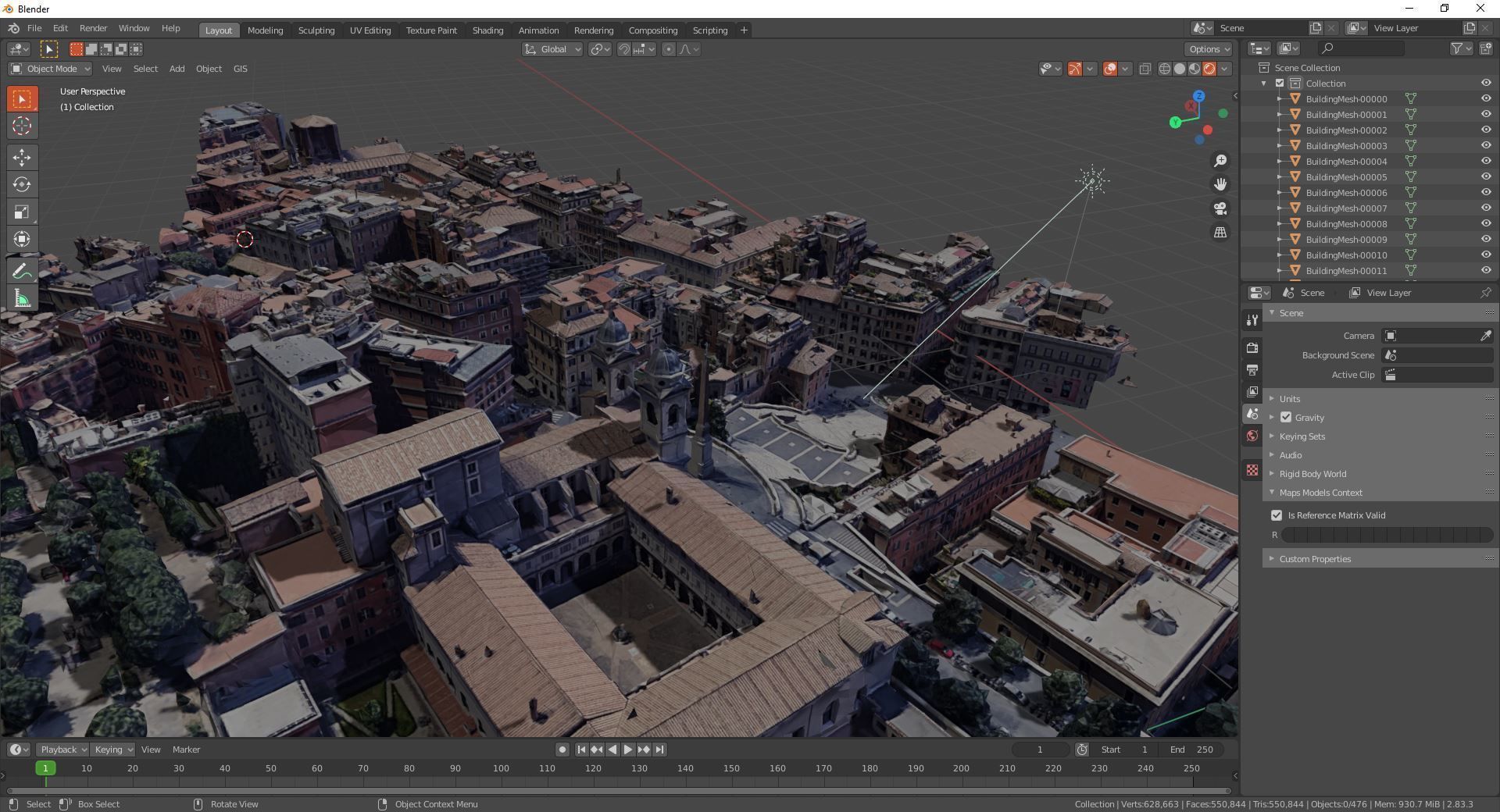Activate the Scale tool
Image resolution: width=1500 pixels, height=812 pixels.
click(22, 212)
